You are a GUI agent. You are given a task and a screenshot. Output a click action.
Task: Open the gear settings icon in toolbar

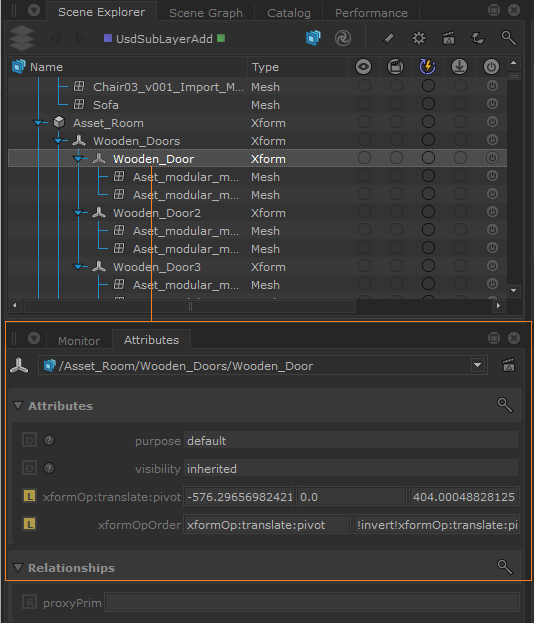point(419,38)
